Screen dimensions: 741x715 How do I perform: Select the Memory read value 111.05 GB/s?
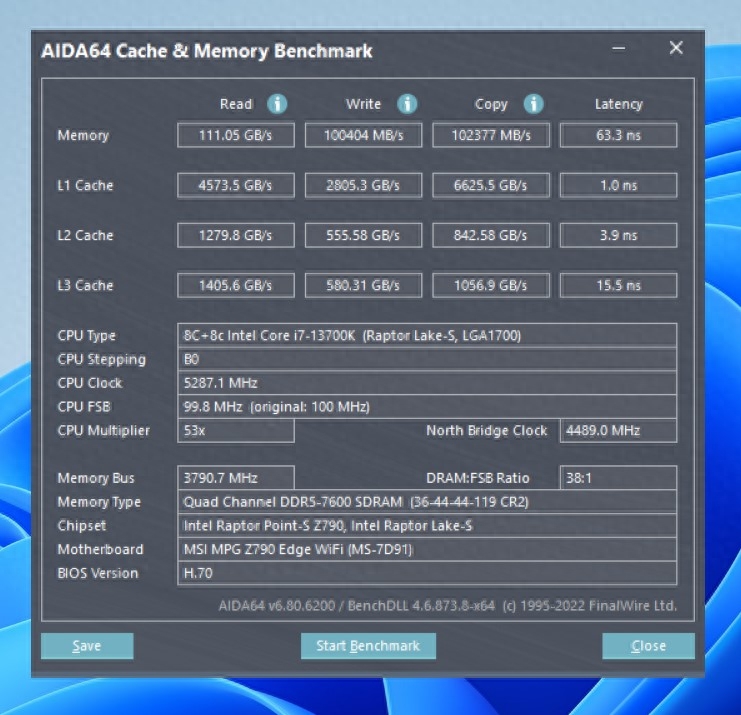click(236, 135)
